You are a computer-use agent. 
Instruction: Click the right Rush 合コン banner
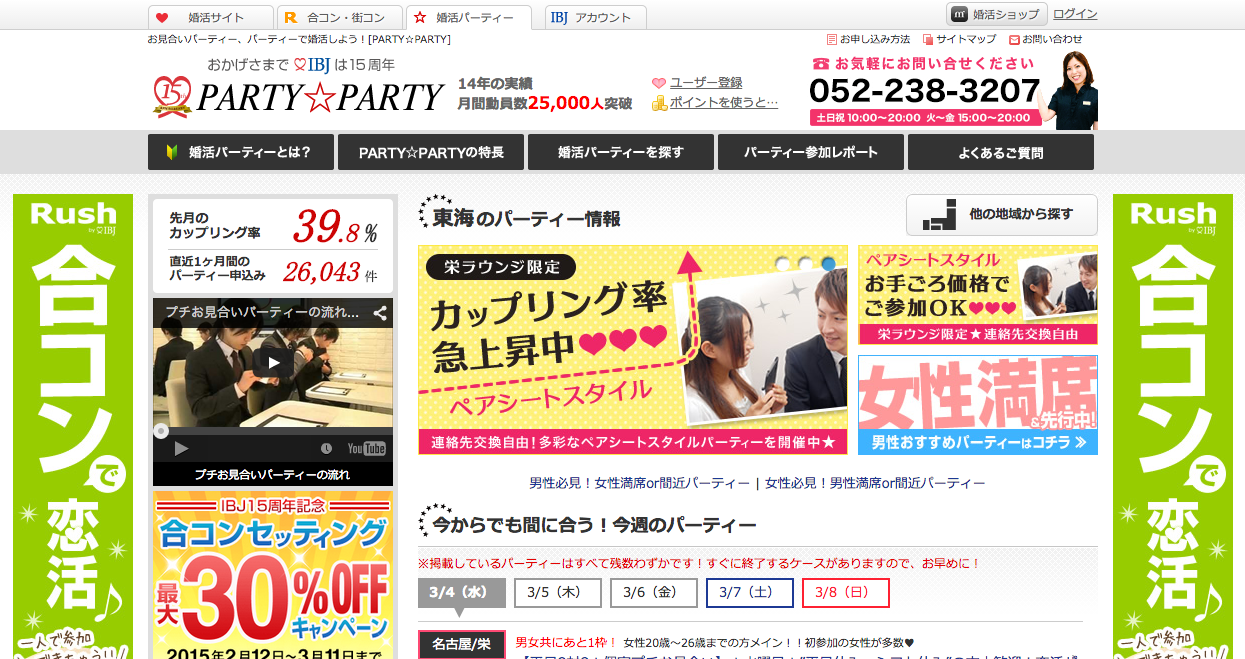(1173, 426)
